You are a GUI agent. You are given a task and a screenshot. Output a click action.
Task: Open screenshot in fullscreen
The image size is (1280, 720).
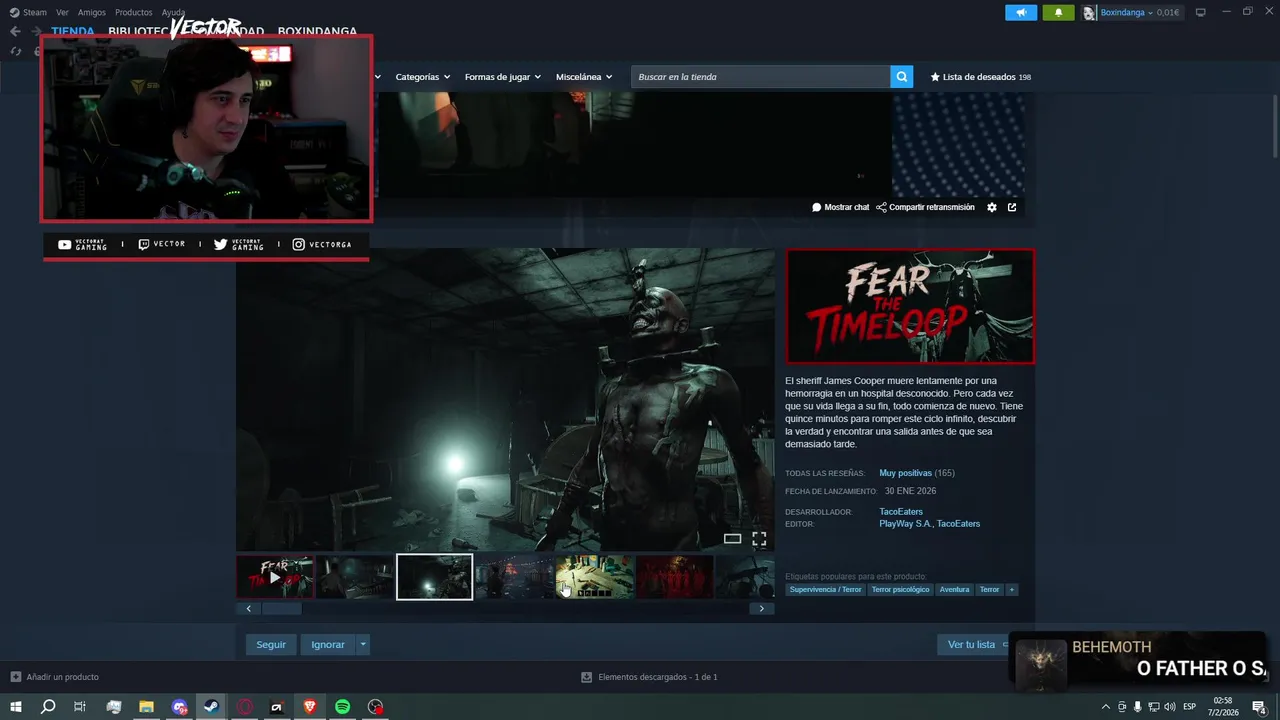(x=759, y=539)
